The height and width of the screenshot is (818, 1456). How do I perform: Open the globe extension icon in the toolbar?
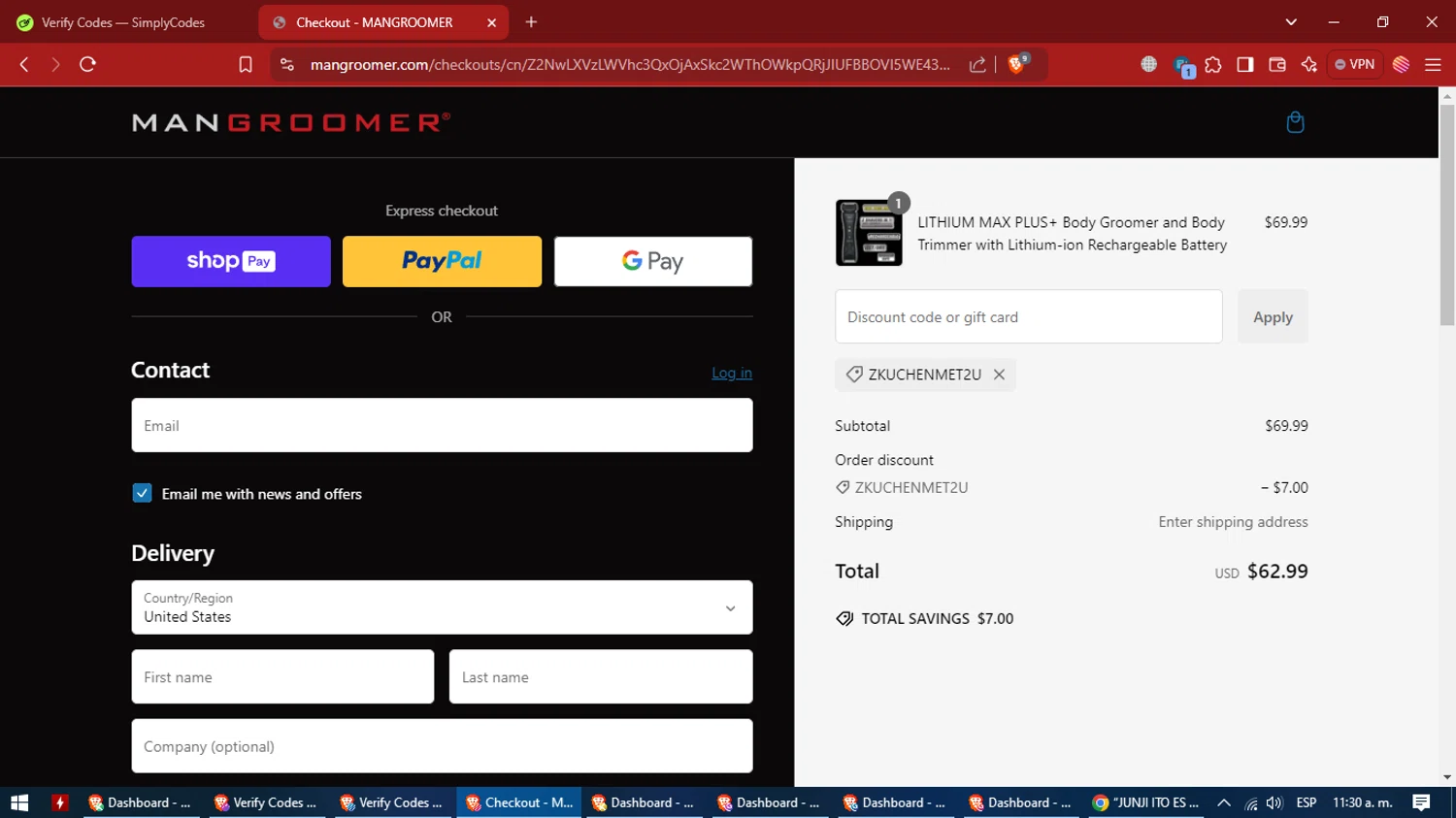tap(1149, 64)
